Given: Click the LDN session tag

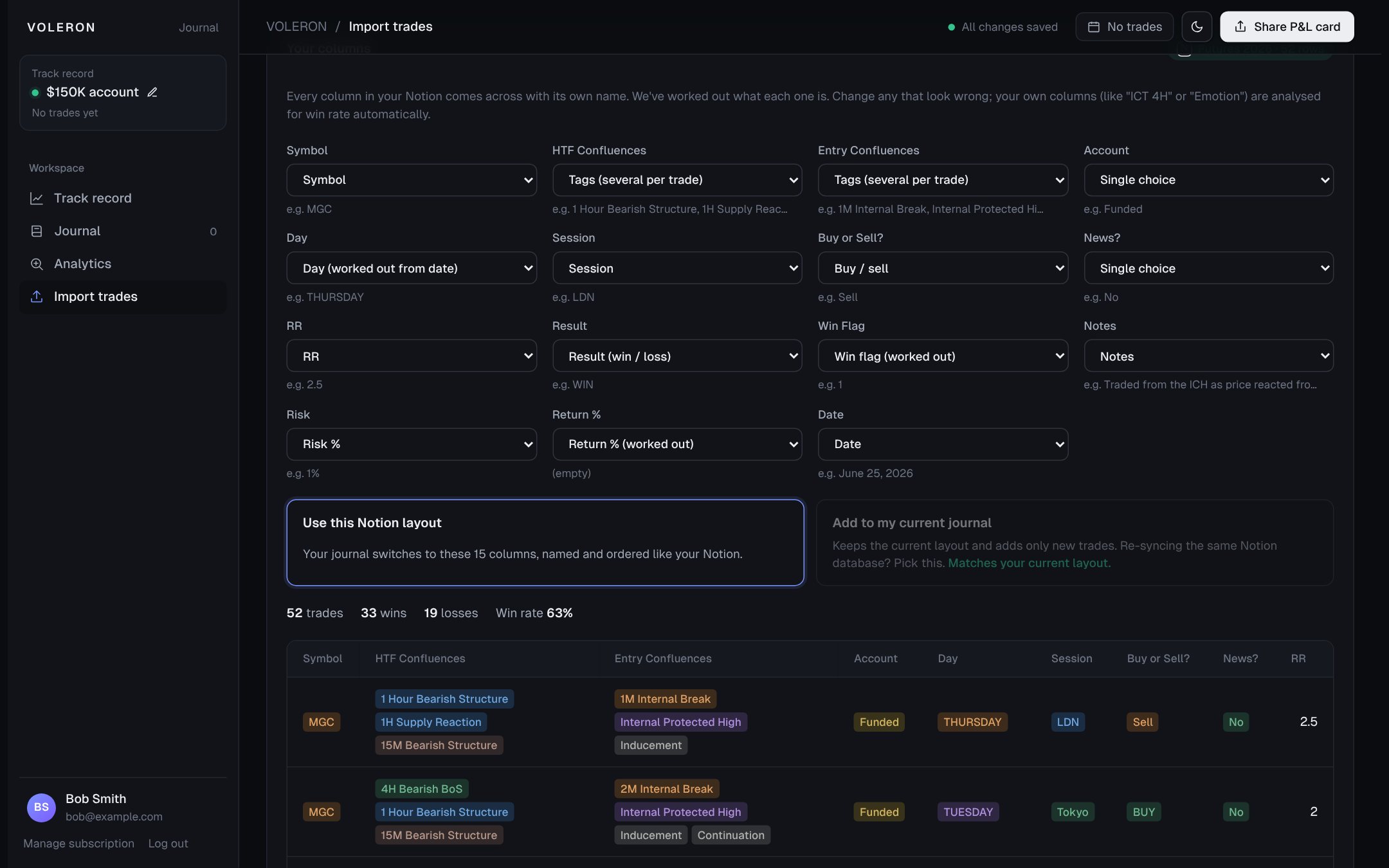Looking at the screenshot, I should [1068, 722].
